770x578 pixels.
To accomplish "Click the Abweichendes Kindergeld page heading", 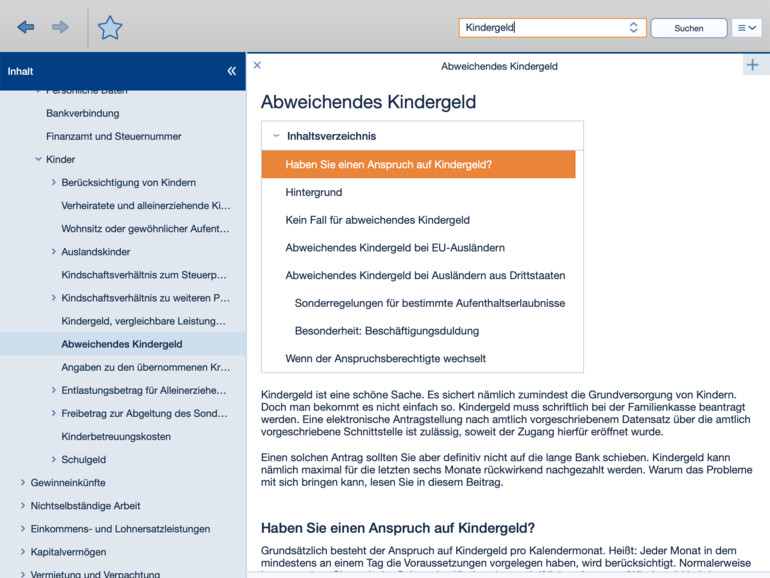I will click(x=368, y=102).
